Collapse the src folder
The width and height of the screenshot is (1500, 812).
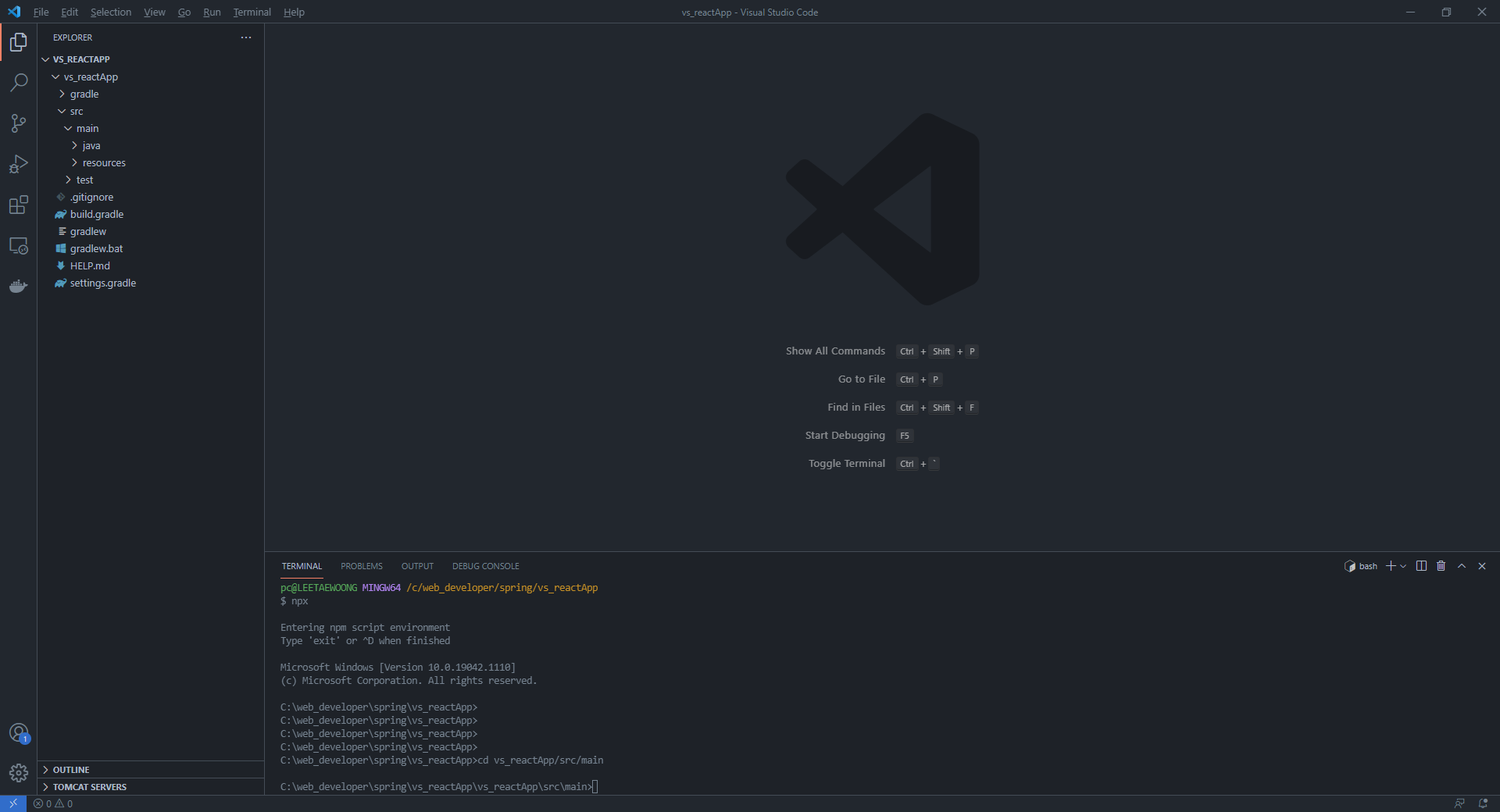151,111
